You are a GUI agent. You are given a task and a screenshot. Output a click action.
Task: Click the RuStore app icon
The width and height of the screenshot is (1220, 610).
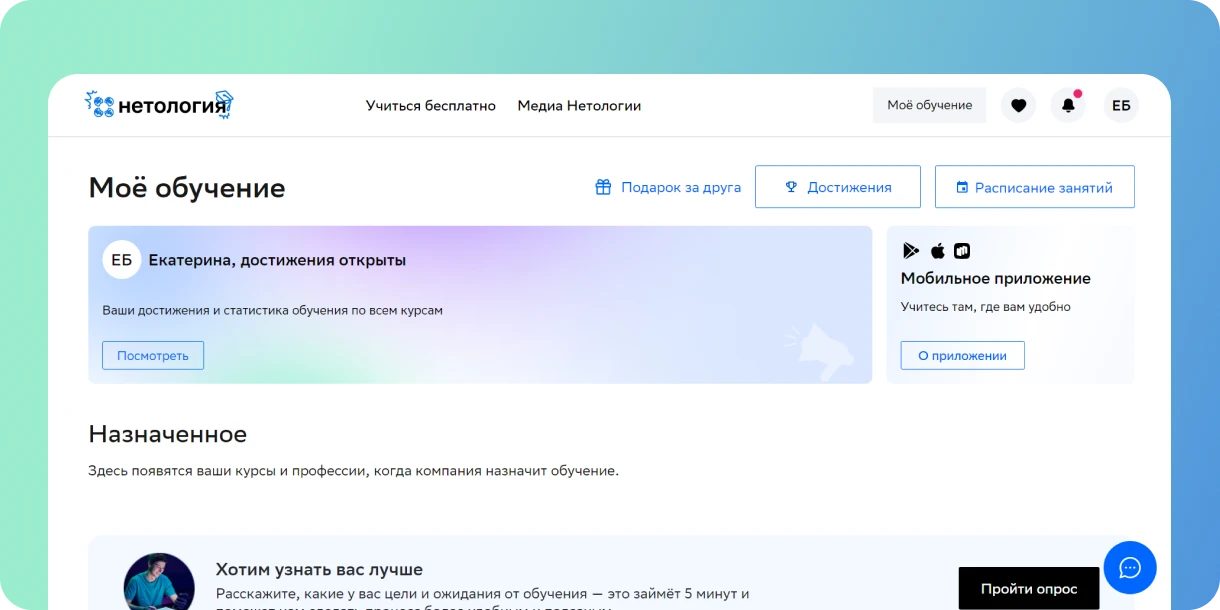(962, 251)
